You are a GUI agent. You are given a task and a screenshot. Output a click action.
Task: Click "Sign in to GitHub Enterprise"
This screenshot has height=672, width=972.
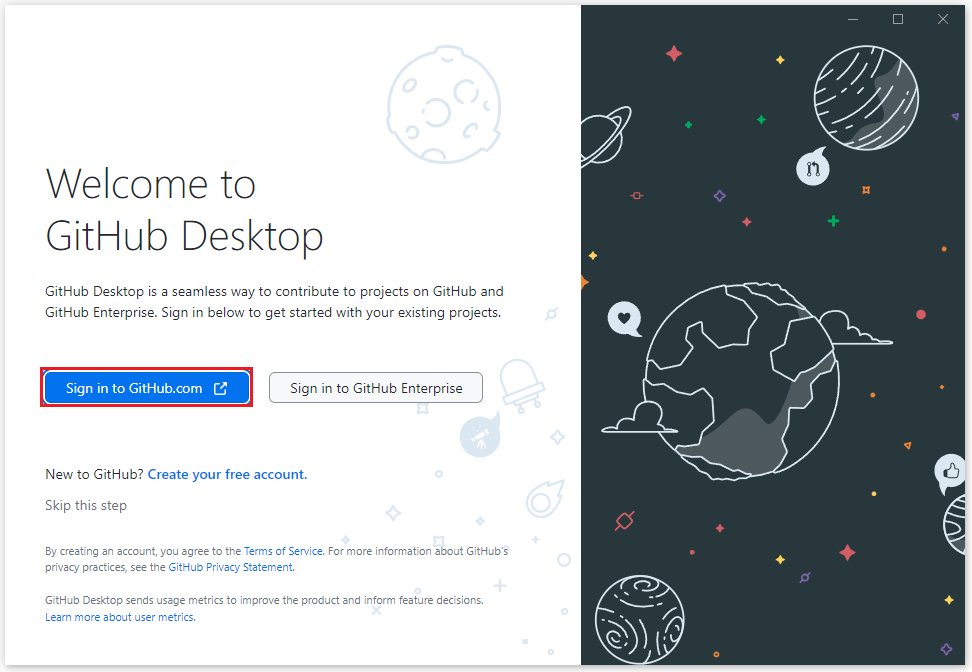coord(375,387)
